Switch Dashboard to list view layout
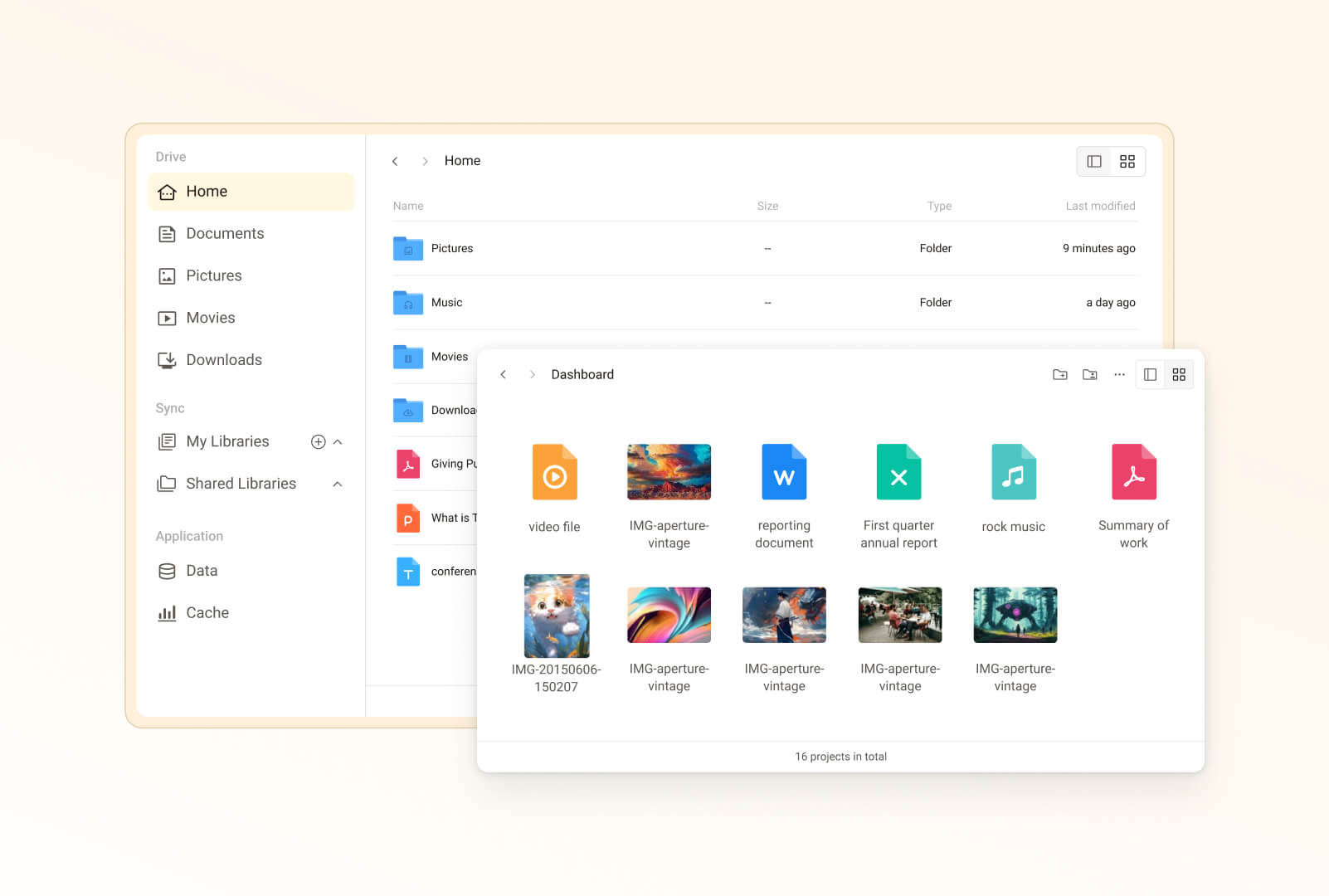This screenshot has width=1329, height=896. (1149, 374)
